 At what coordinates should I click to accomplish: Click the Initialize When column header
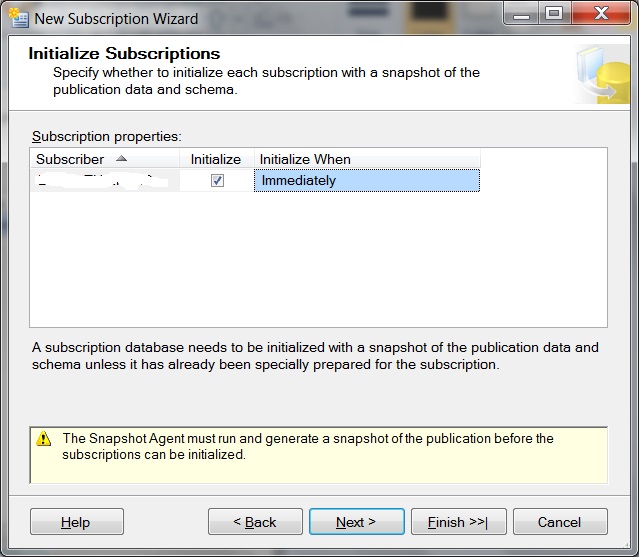click(x=367, y=159)
